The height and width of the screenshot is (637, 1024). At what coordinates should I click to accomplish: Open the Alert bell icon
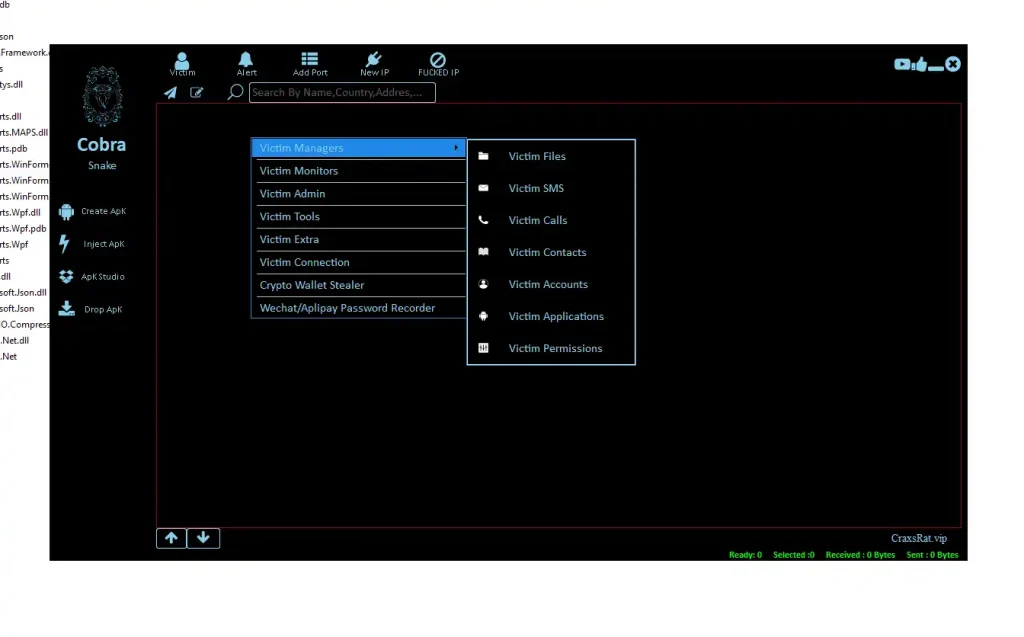pos(246,60)
